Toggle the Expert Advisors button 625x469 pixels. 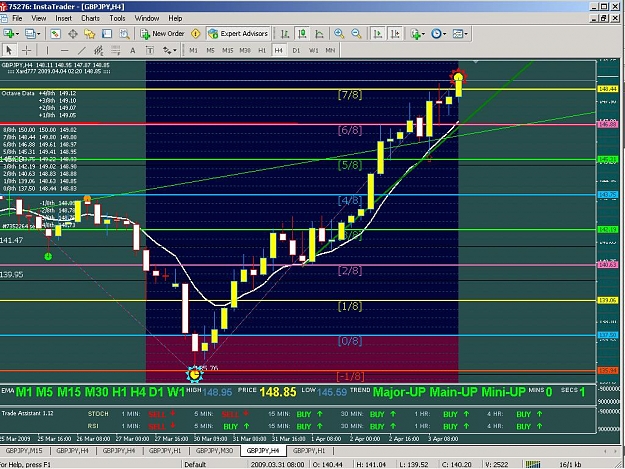(x=239, y=34)
